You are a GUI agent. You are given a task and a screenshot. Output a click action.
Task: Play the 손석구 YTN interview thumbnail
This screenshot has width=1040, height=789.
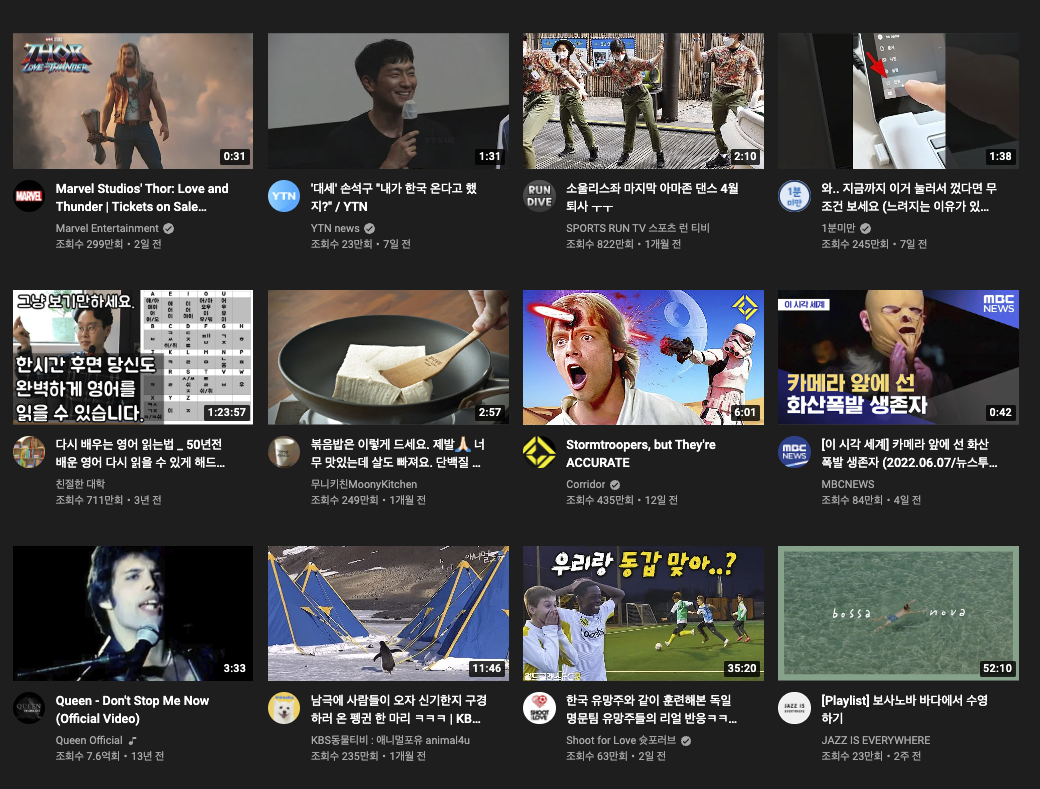click(388, 101)
